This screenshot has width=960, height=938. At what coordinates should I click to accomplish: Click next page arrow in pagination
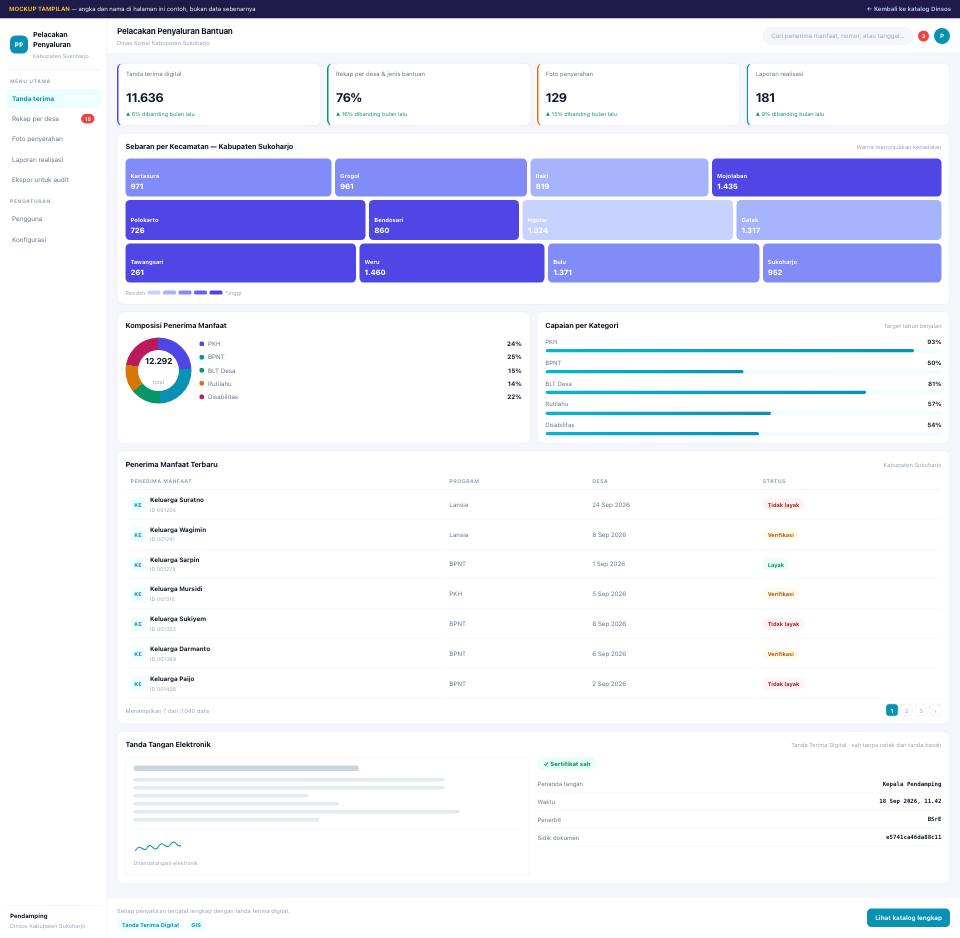click(x=935, y=711)
